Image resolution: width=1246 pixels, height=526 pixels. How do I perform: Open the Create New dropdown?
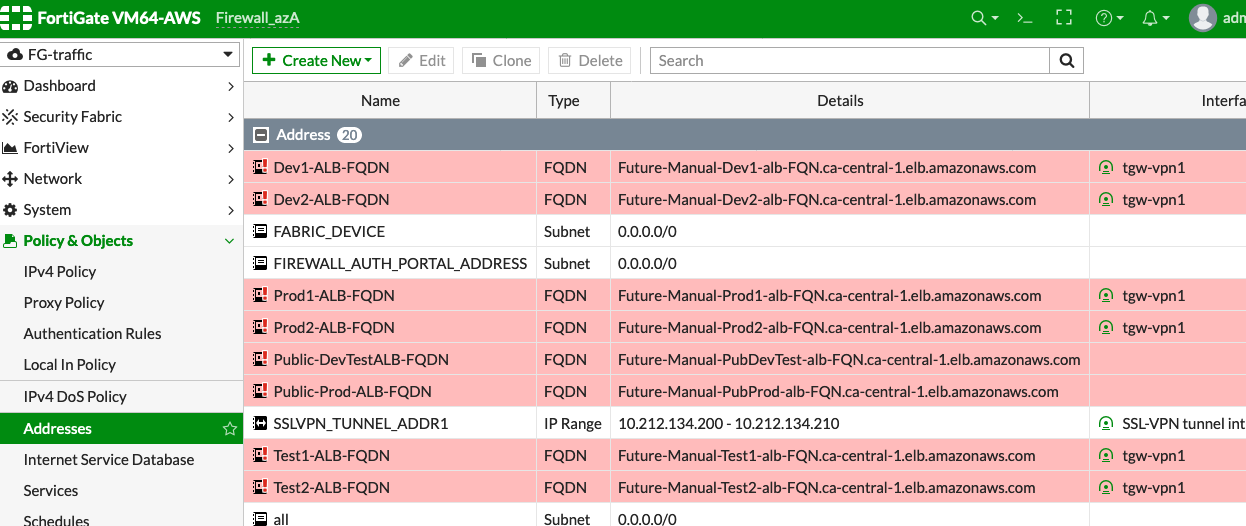[x=316, y=61]
